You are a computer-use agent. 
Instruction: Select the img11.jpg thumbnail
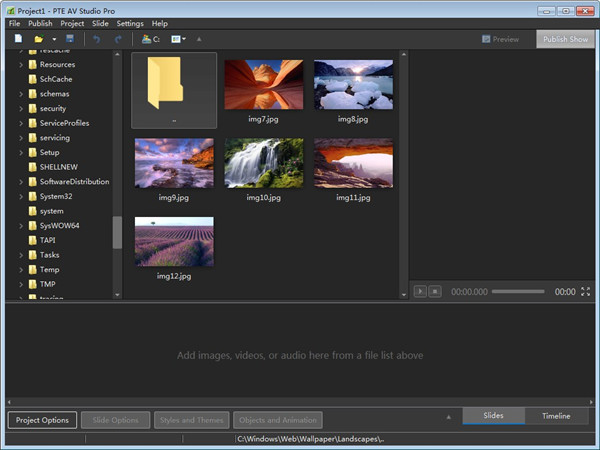353,163
